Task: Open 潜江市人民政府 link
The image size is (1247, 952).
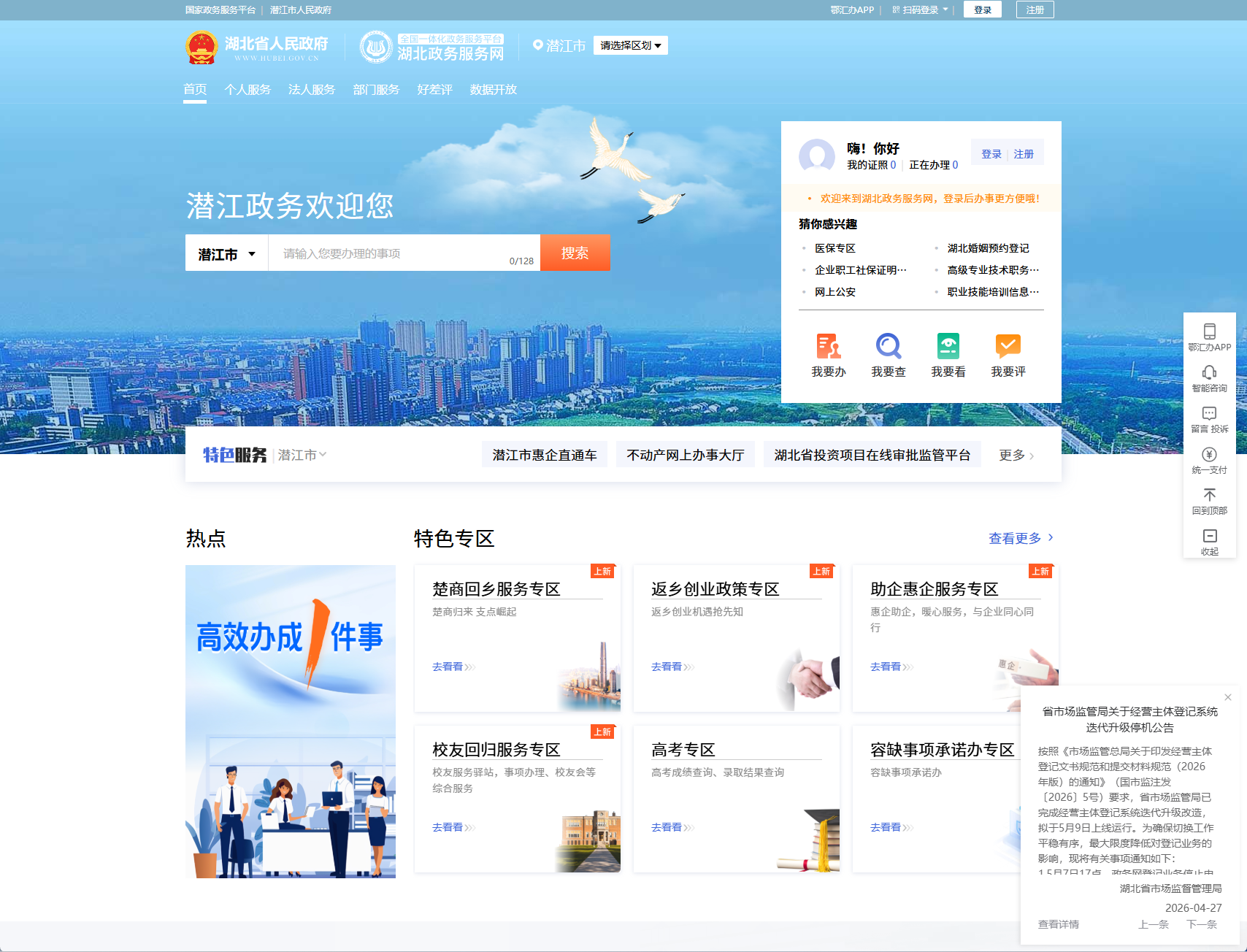Action: [301, 10]
